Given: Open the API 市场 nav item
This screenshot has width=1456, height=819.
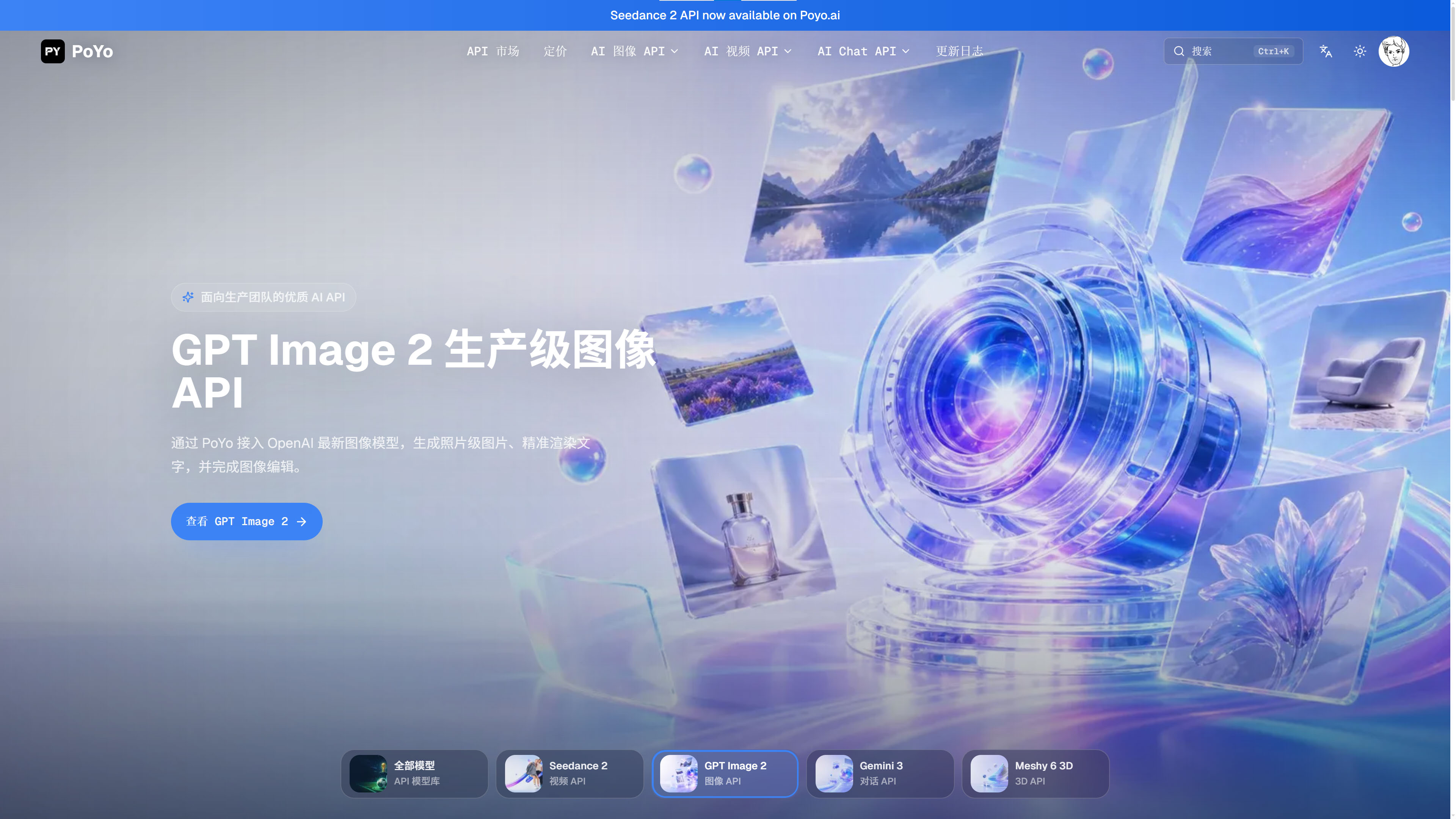Looking at the screenshot, I should click(493, 52).
